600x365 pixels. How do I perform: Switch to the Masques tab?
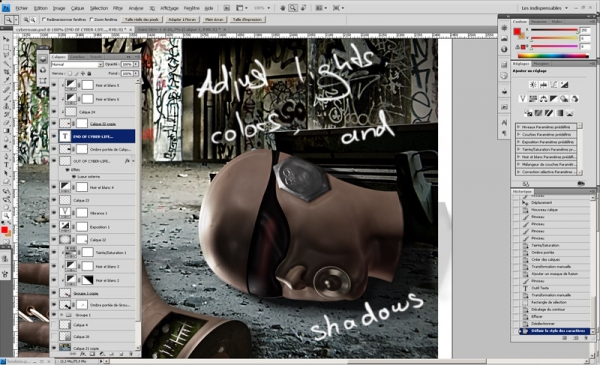[541, 64]
